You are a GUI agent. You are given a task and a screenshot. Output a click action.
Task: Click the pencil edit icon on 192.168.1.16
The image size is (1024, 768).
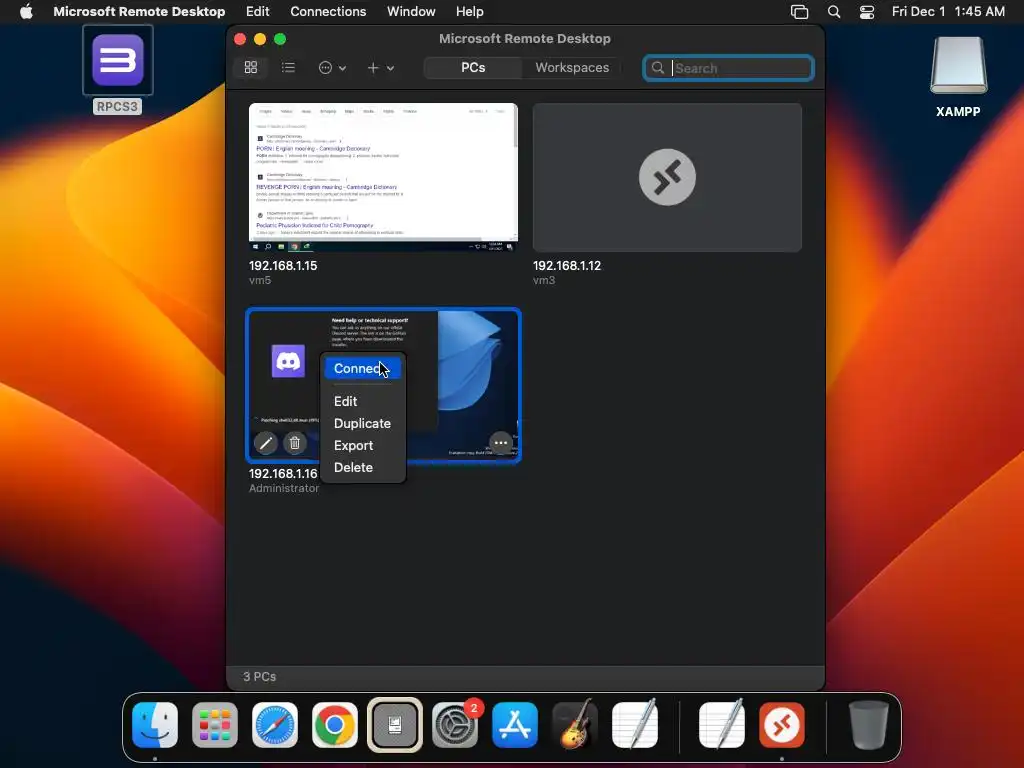[266, 443]
